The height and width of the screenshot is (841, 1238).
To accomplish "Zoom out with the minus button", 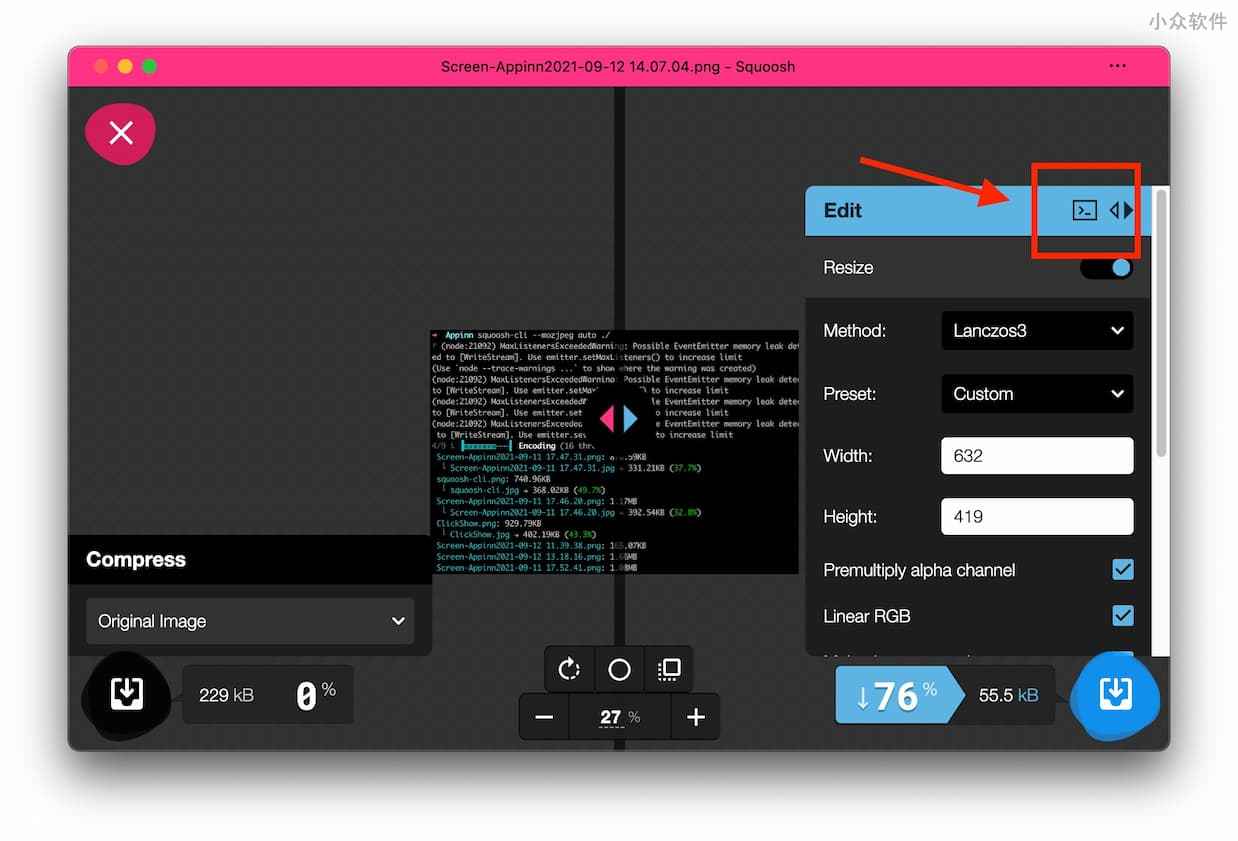I will click(544, 717).
